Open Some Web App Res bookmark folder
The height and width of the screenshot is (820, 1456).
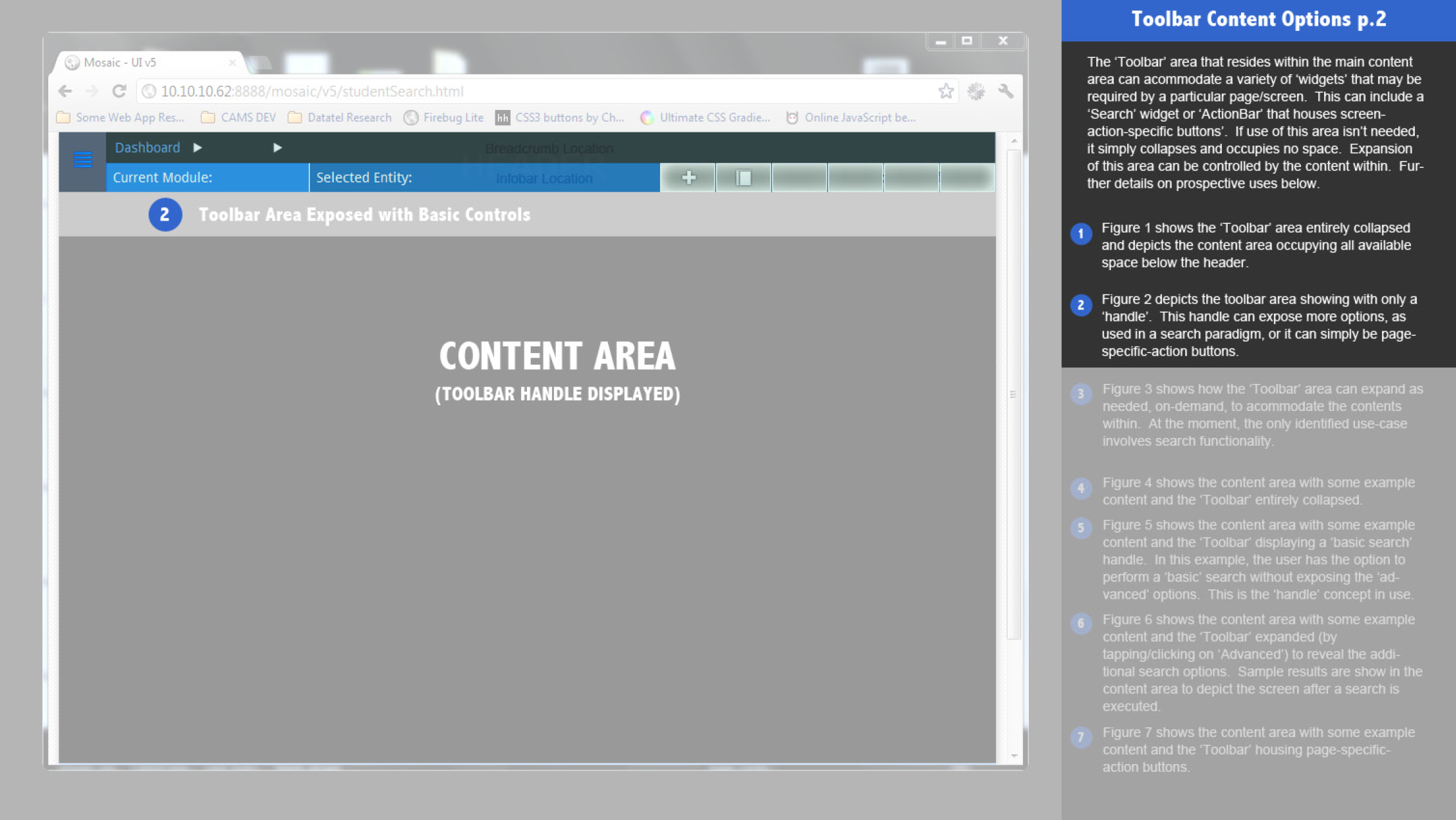[121, 118]
